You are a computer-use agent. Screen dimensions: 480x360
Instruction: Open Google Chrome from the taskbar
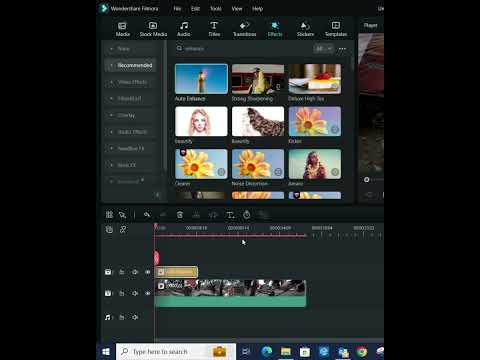click(362, 352)
